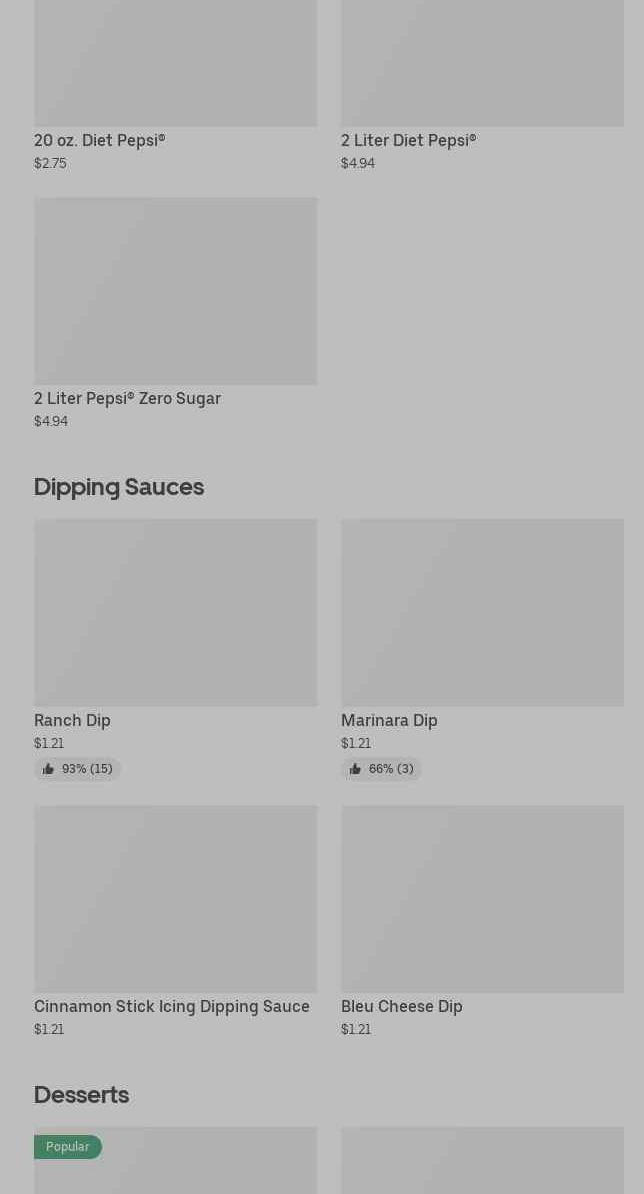Click the 2 Liter Pepsi Zero Sugar title
The width and height of the screenshot is (644, 1194).
[x=127, y=399]
